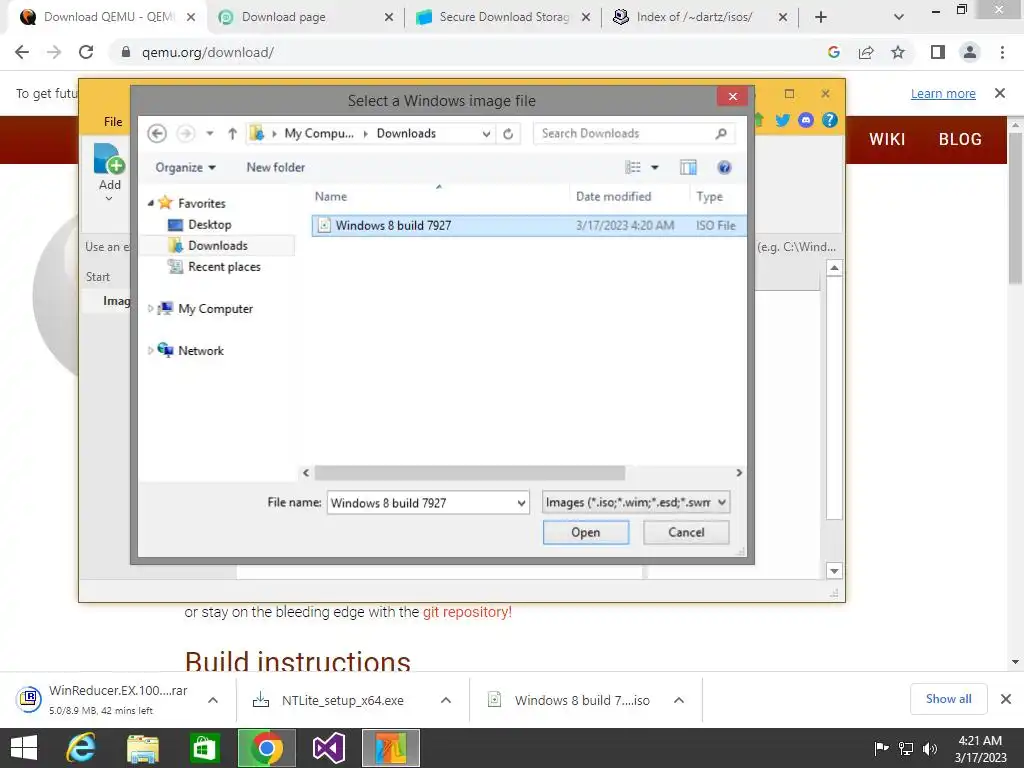The height and width of the screenshot is (768, 1024).
Task: Sort by Date modified column header
Action: (613, 197)
